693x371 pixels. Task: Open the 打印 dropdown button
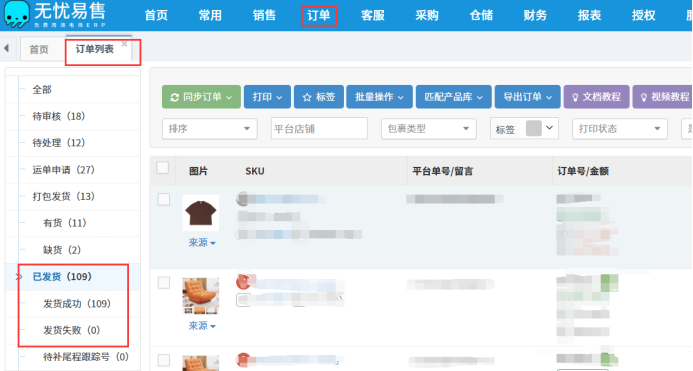(x=267, y=97)
